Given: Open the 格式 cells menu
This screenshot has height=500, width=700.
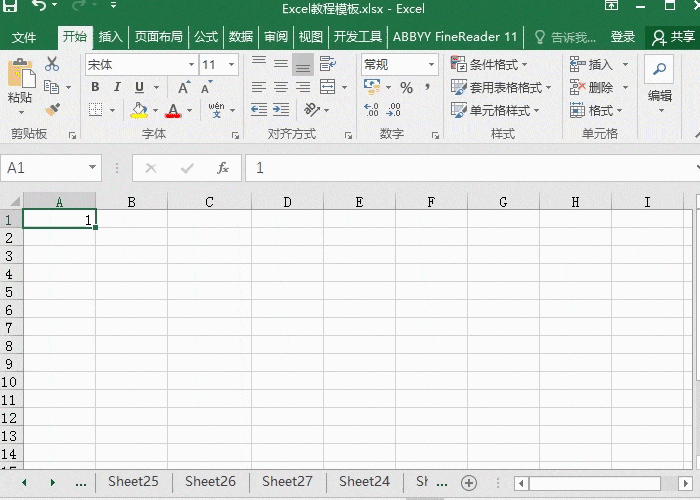Looking at the screenshot, I should (596, 110).
